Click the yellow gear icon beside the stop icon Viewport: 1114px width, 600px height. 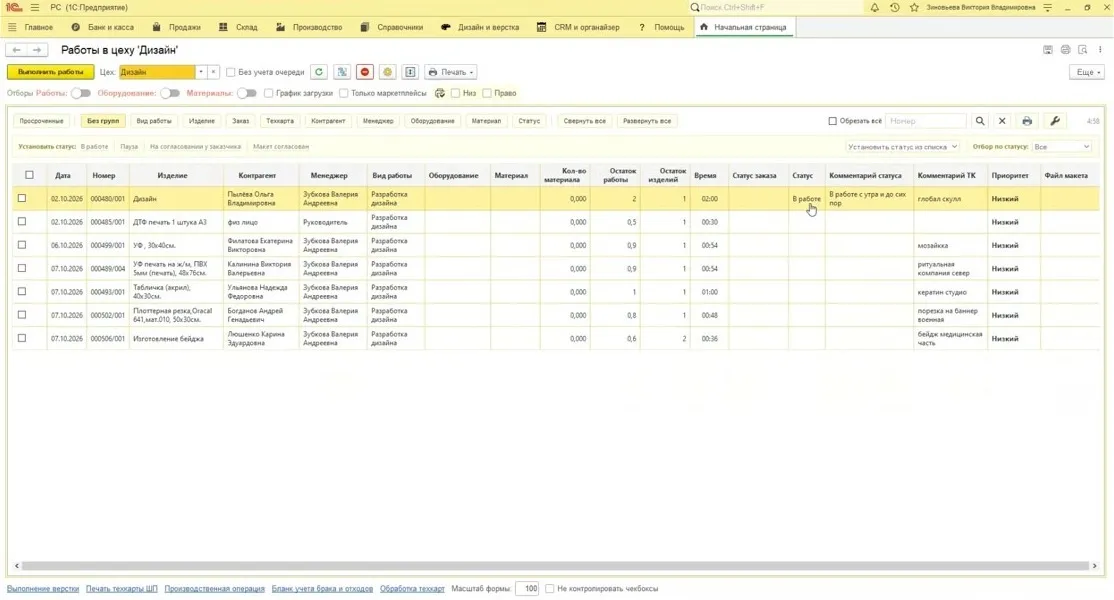(x=387, y=72)
